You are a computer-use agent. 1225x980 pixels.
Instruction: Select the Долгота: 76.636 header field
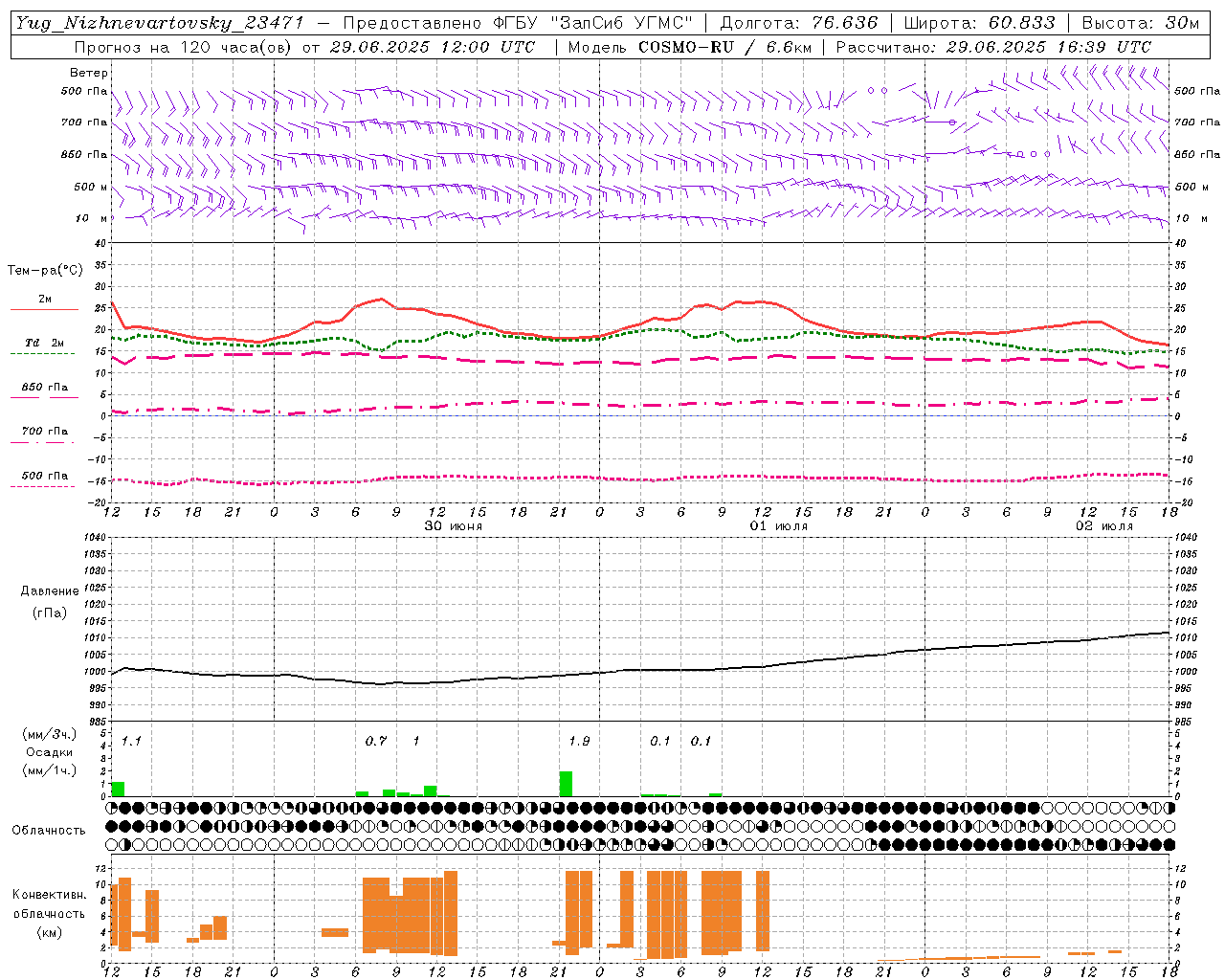pyautogui.click(x=799, y=23)
